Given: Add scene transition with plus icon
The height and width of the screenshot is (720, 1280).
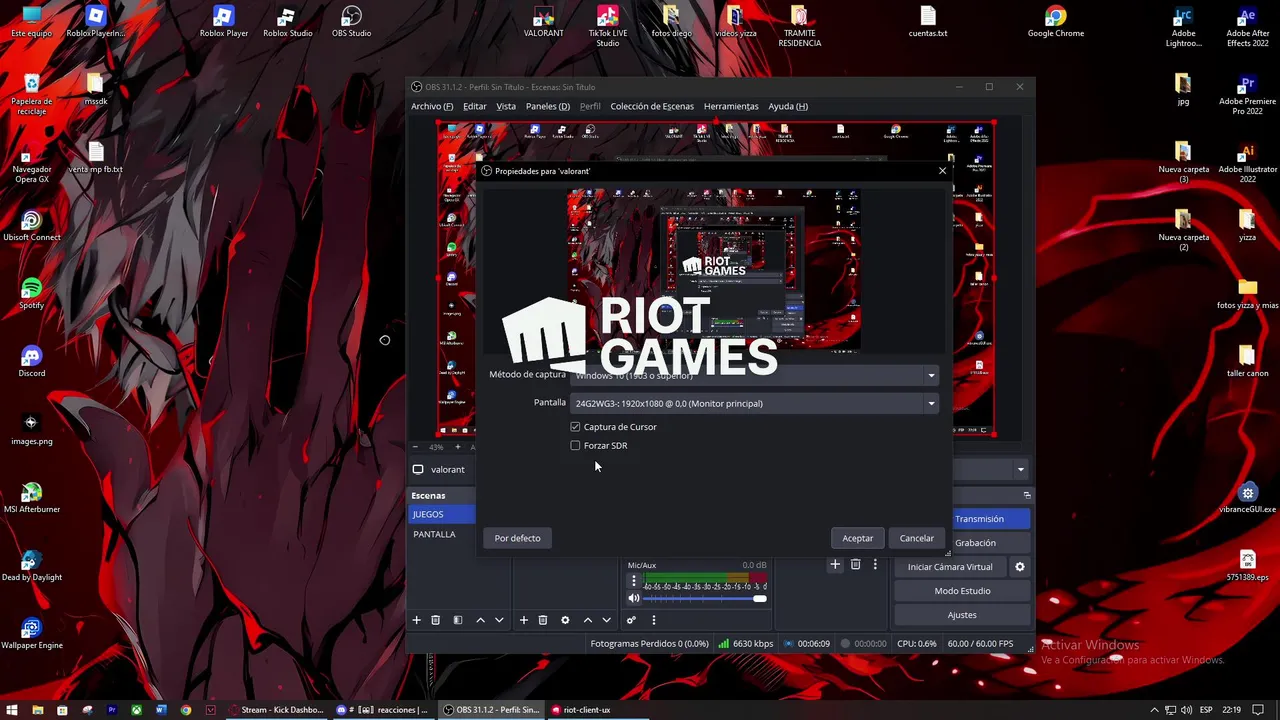Looking at the screenshot, I should pos(835,564).
